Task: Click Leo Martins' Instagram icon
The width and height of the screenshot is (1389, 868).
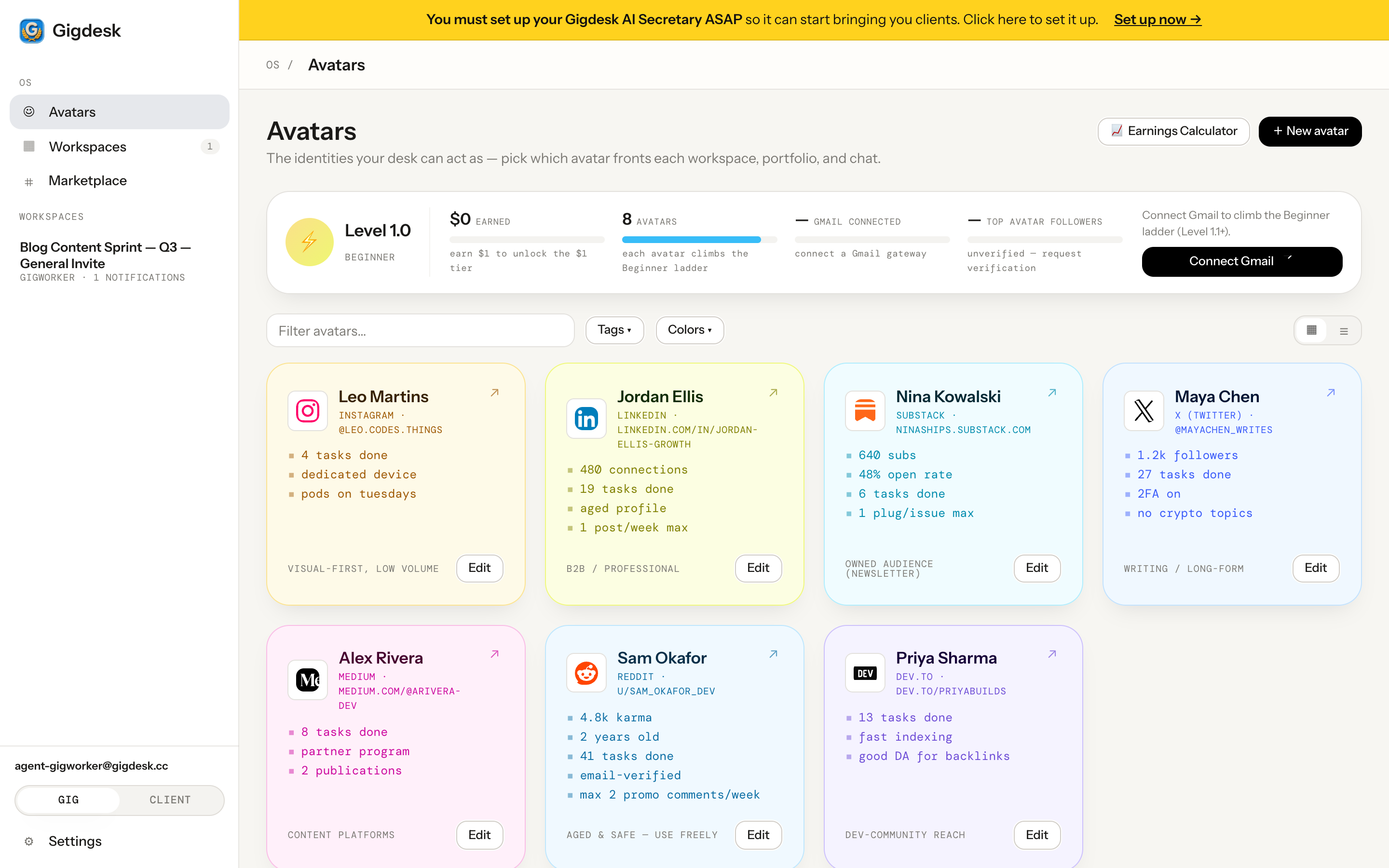Action: (x=308, y=410)
